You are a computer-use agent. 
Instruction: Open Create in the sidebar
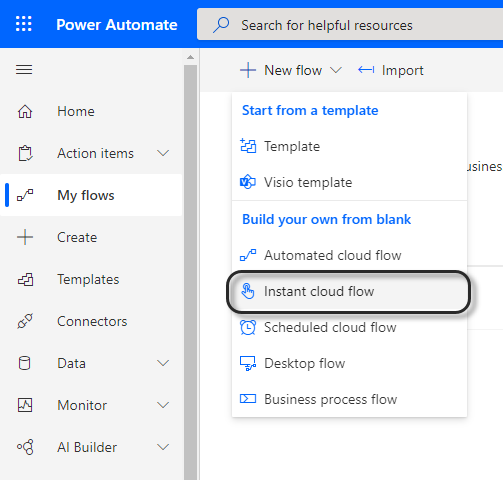coord(91,237)
